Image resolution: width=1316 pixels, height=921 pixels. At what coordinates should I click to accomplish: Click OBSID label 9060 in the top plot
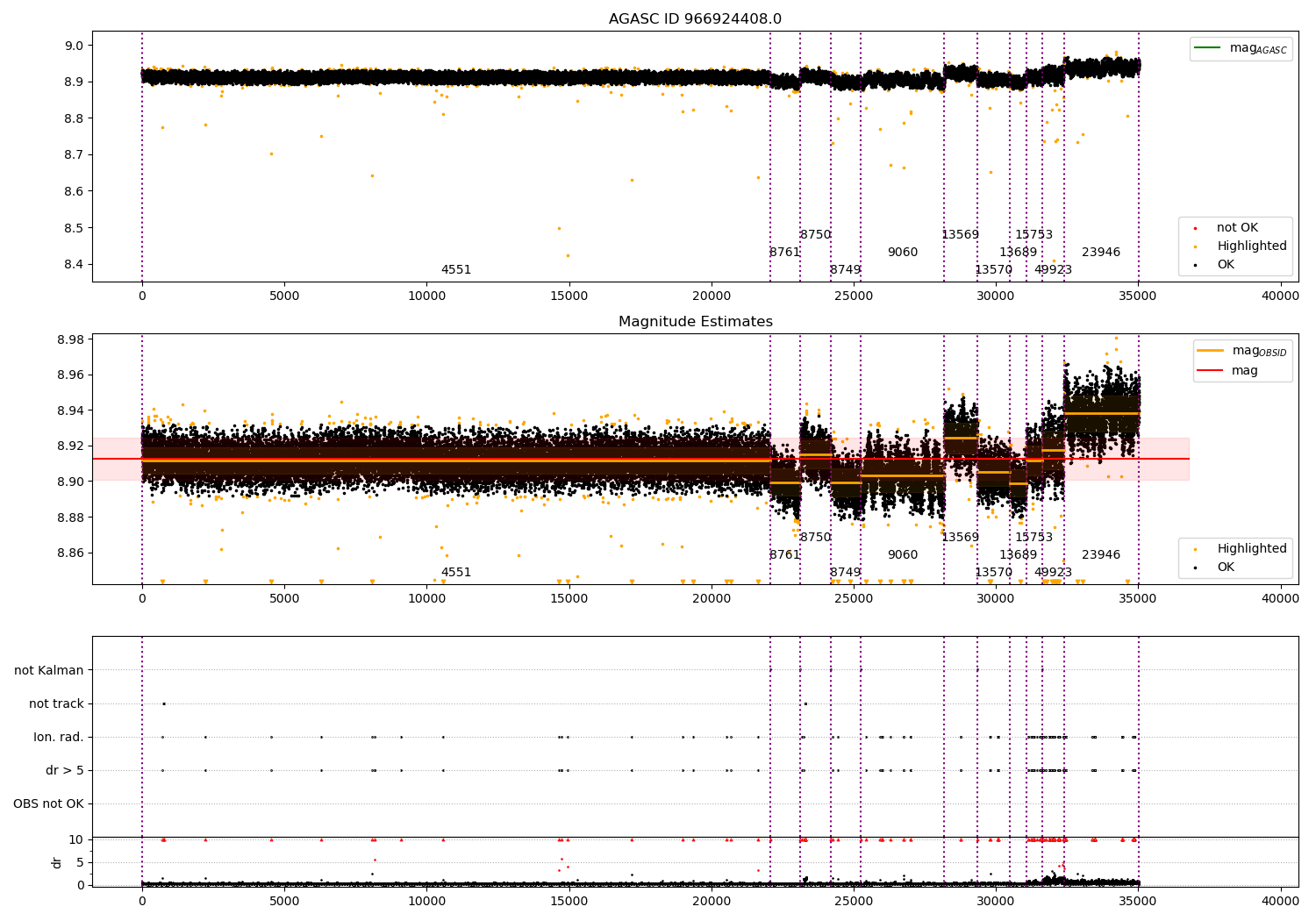tap(902, 253)
